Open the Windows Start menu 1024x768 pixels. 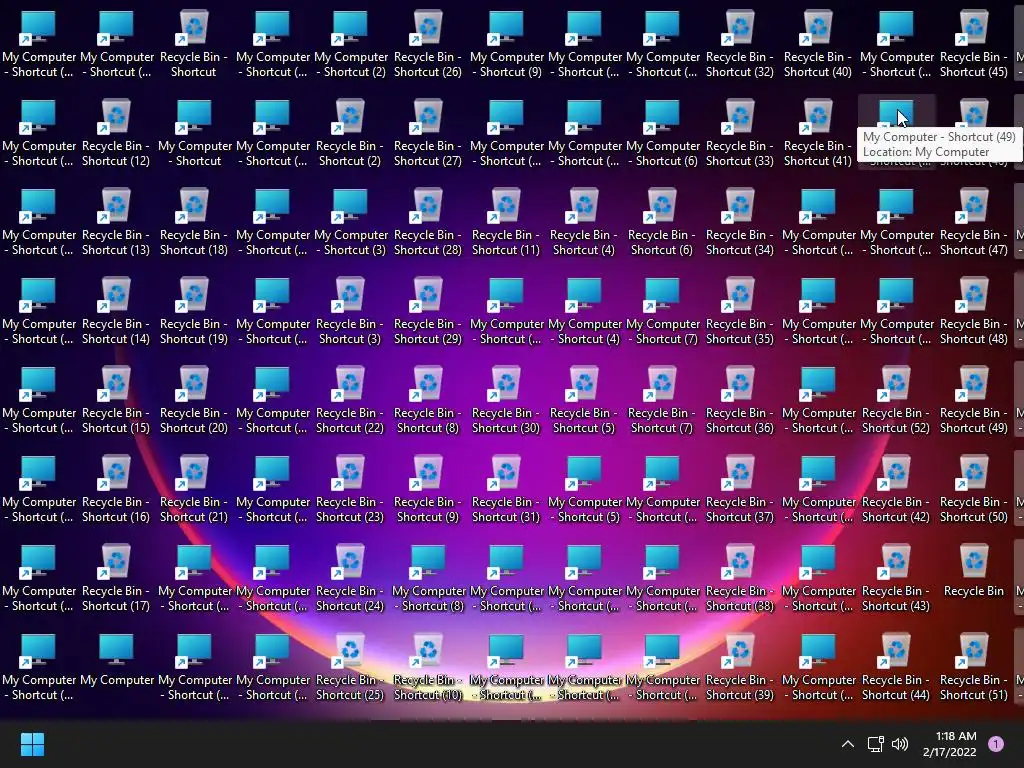tap(32, 744)
